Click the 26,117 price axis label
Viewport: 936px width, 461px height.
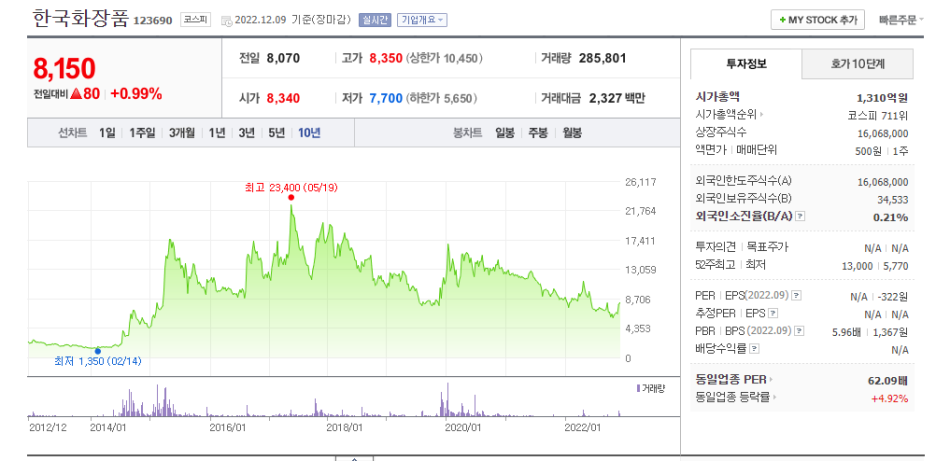pos(643,182)
